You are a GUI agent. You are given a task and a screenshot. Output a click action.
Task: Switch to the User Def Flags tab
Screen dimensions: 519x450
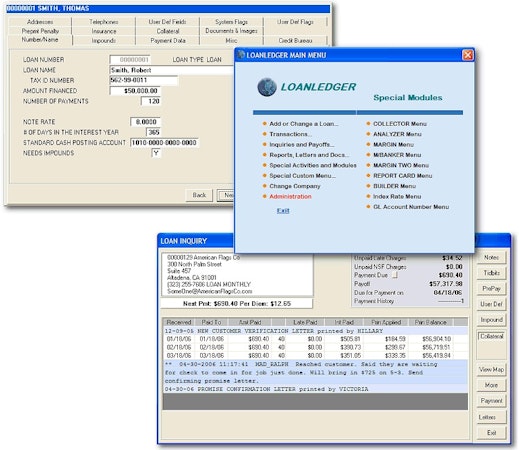tap(295, 22)
